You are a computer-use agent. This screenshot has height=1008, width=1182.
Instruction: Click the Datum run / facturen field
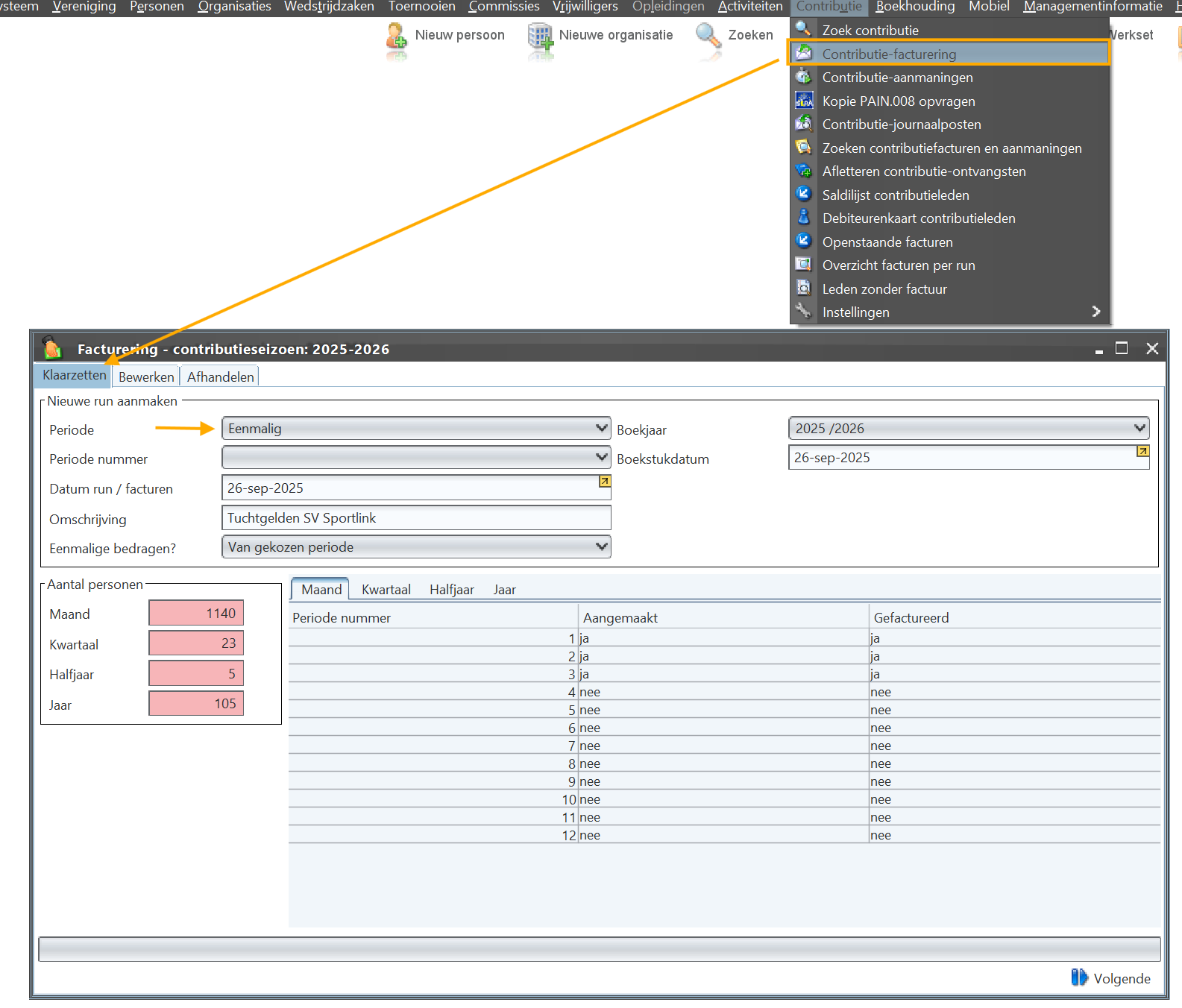coord(416,488)
